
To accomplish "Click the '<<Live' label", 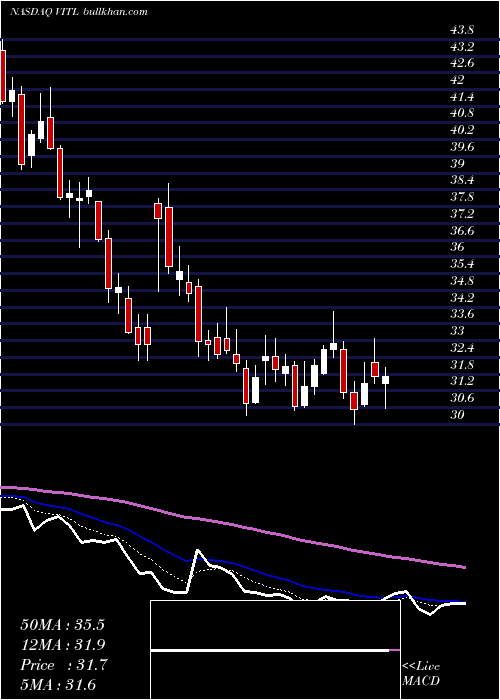I will coord(421,667).
